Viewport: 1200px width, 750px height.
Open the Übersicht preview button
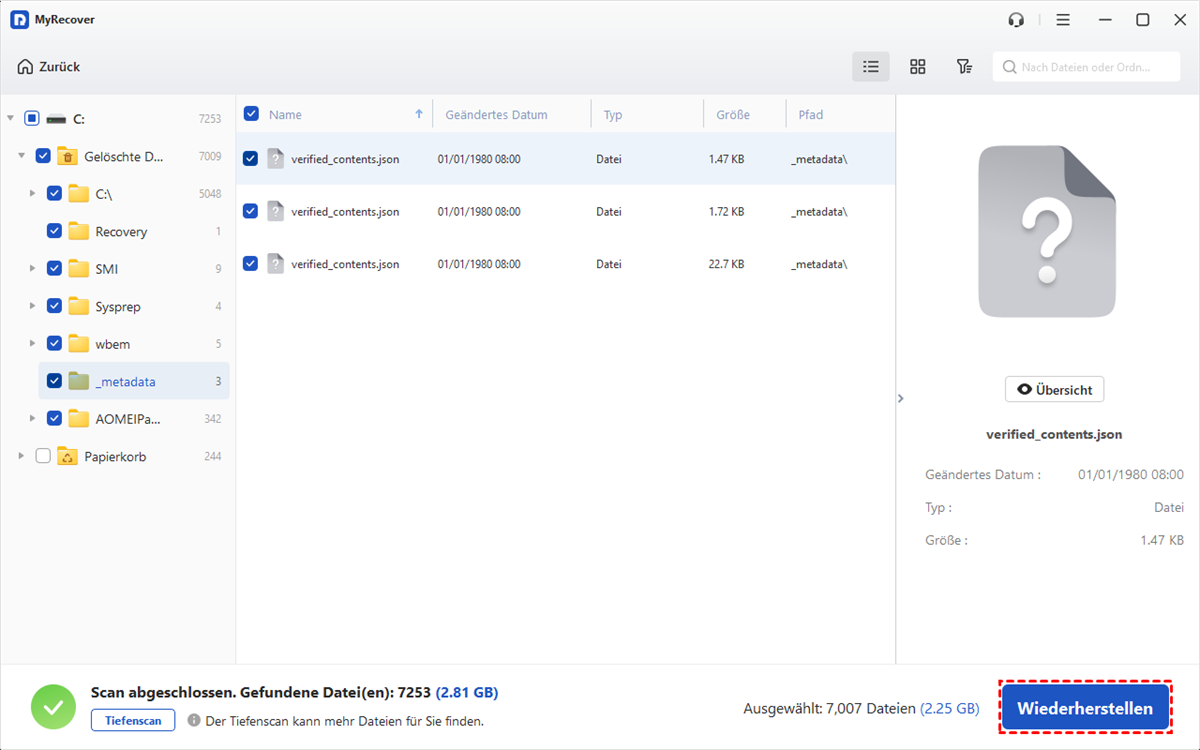pyautogui.click(x=1054, y=389)
